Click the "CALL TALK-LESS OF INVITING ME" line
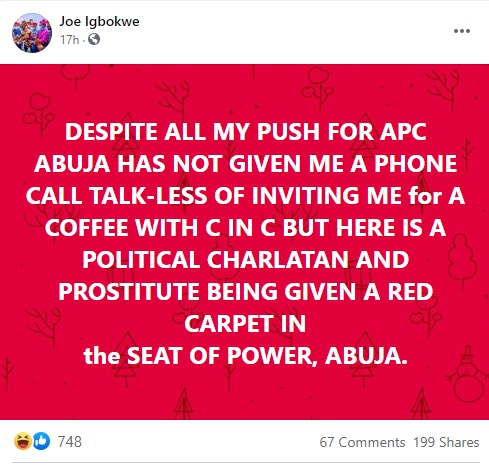 [245, 196]
